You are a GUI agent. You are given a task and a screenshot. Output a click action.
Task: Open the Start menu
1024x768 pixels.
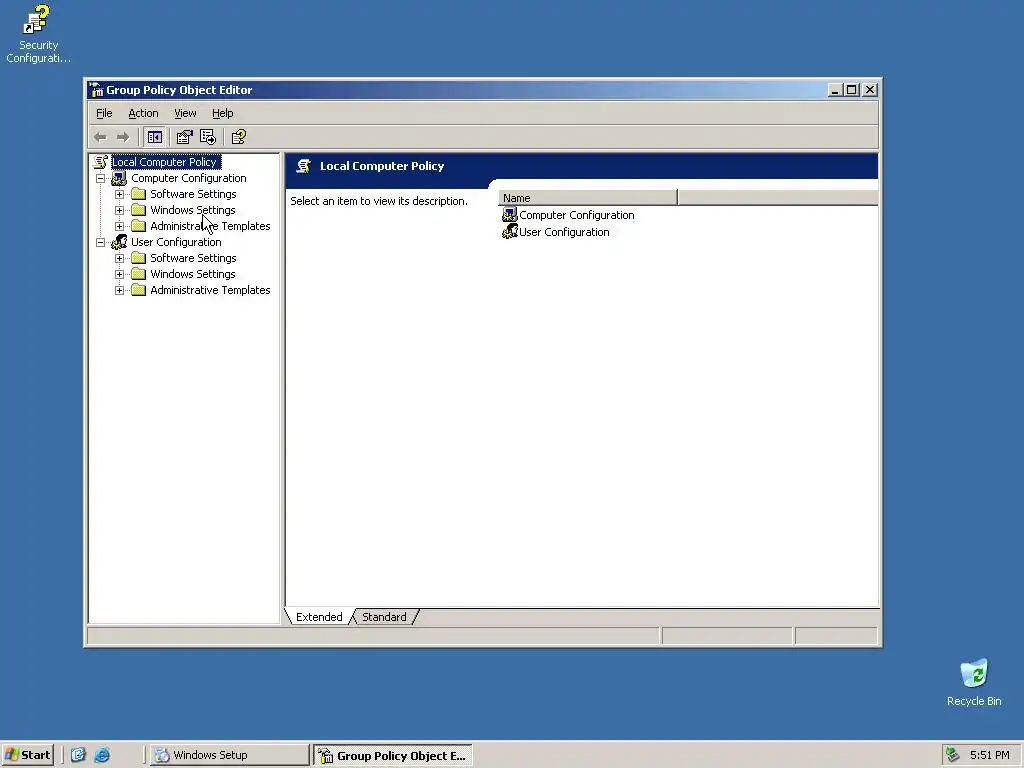coord(27,755)
